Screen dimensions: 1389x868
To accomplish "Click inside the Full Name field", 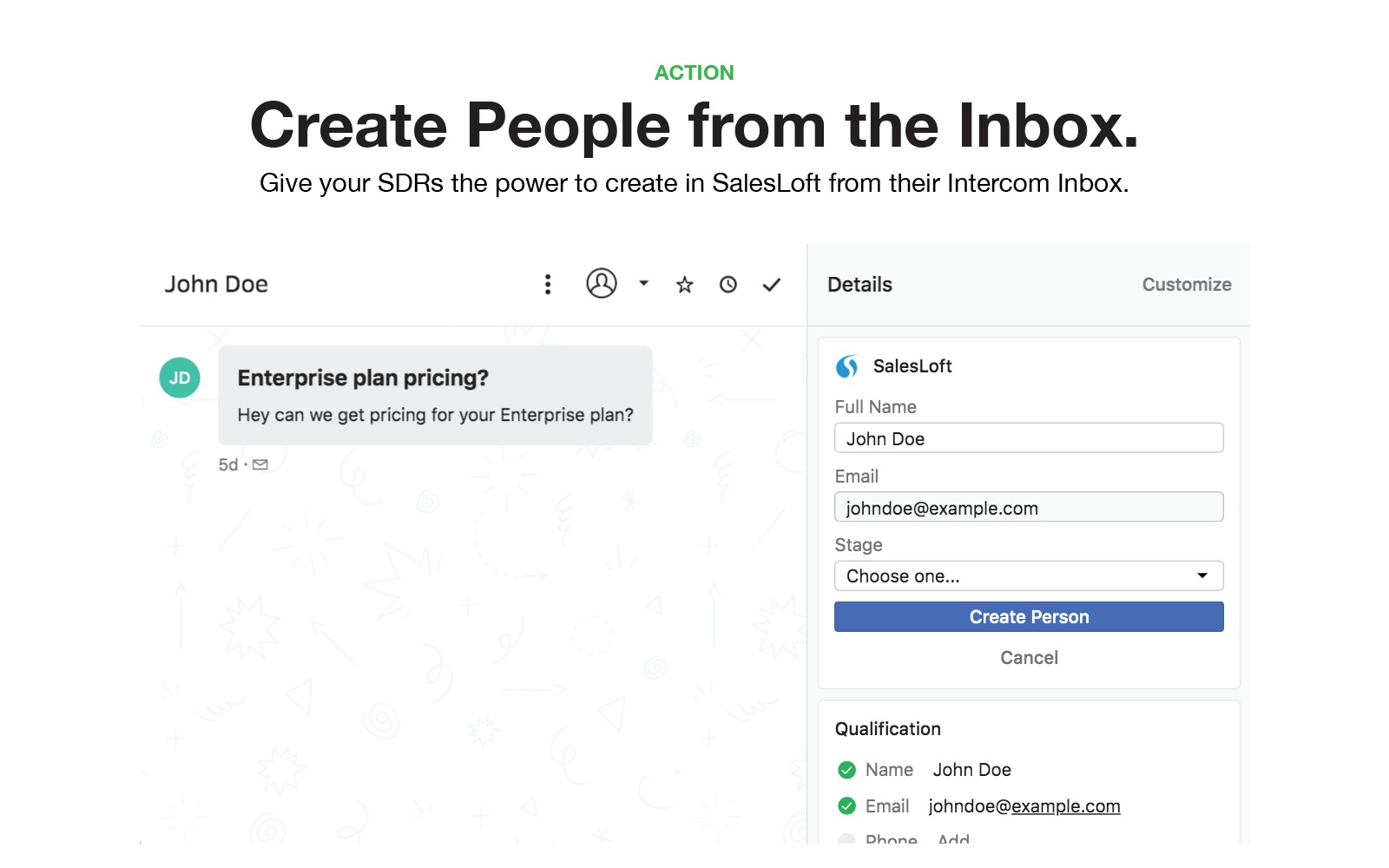I will 1029,438.
